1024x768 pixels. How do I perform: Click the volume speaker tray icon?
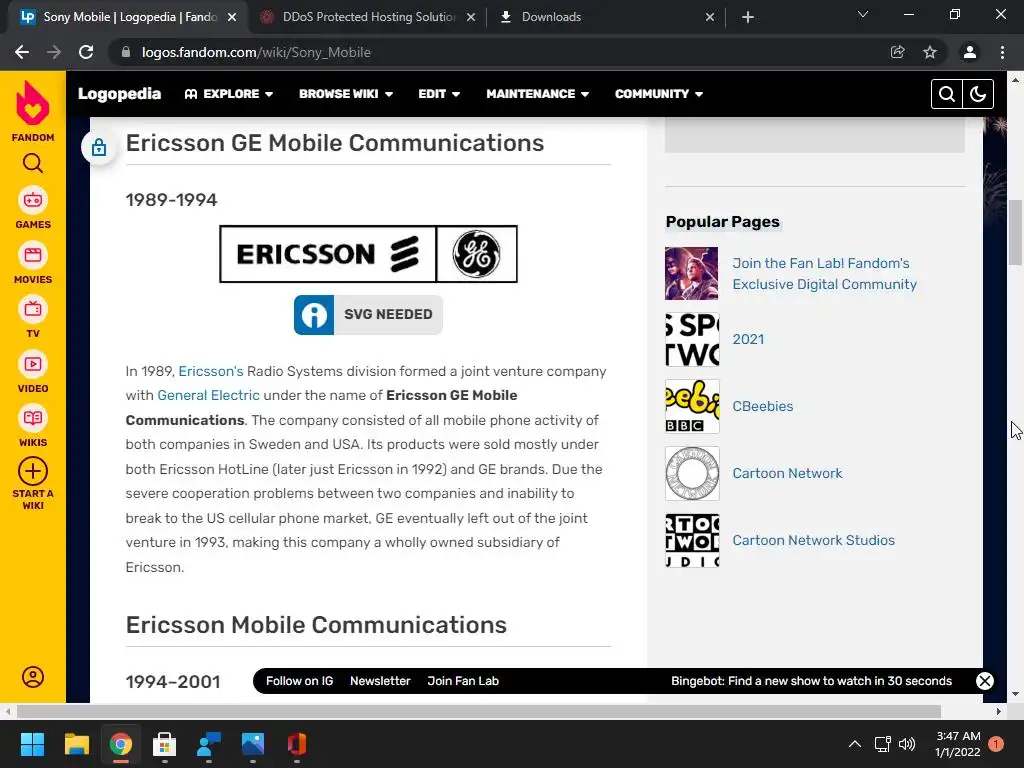[x=907, y=744]
